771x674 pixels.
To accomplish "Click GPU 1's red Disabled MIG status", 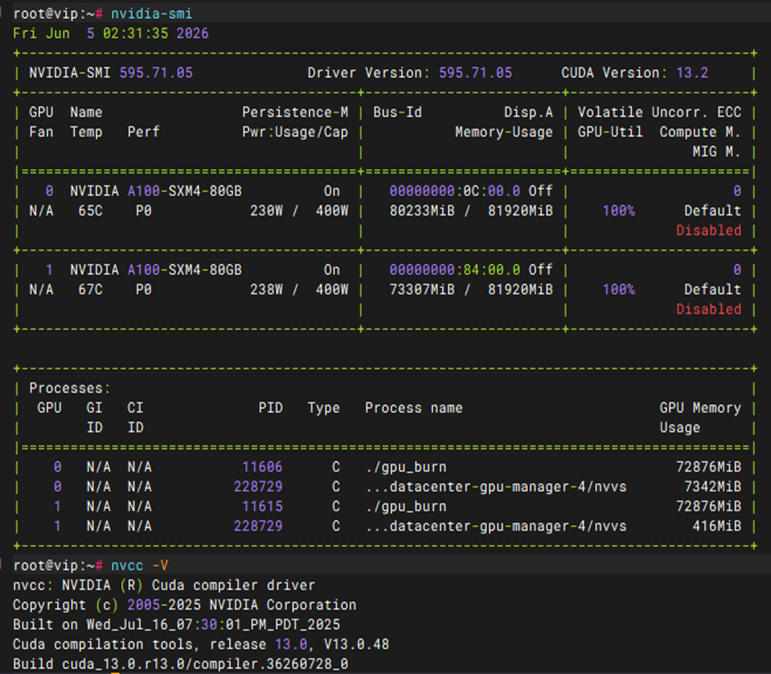I will tap(709, 309).
